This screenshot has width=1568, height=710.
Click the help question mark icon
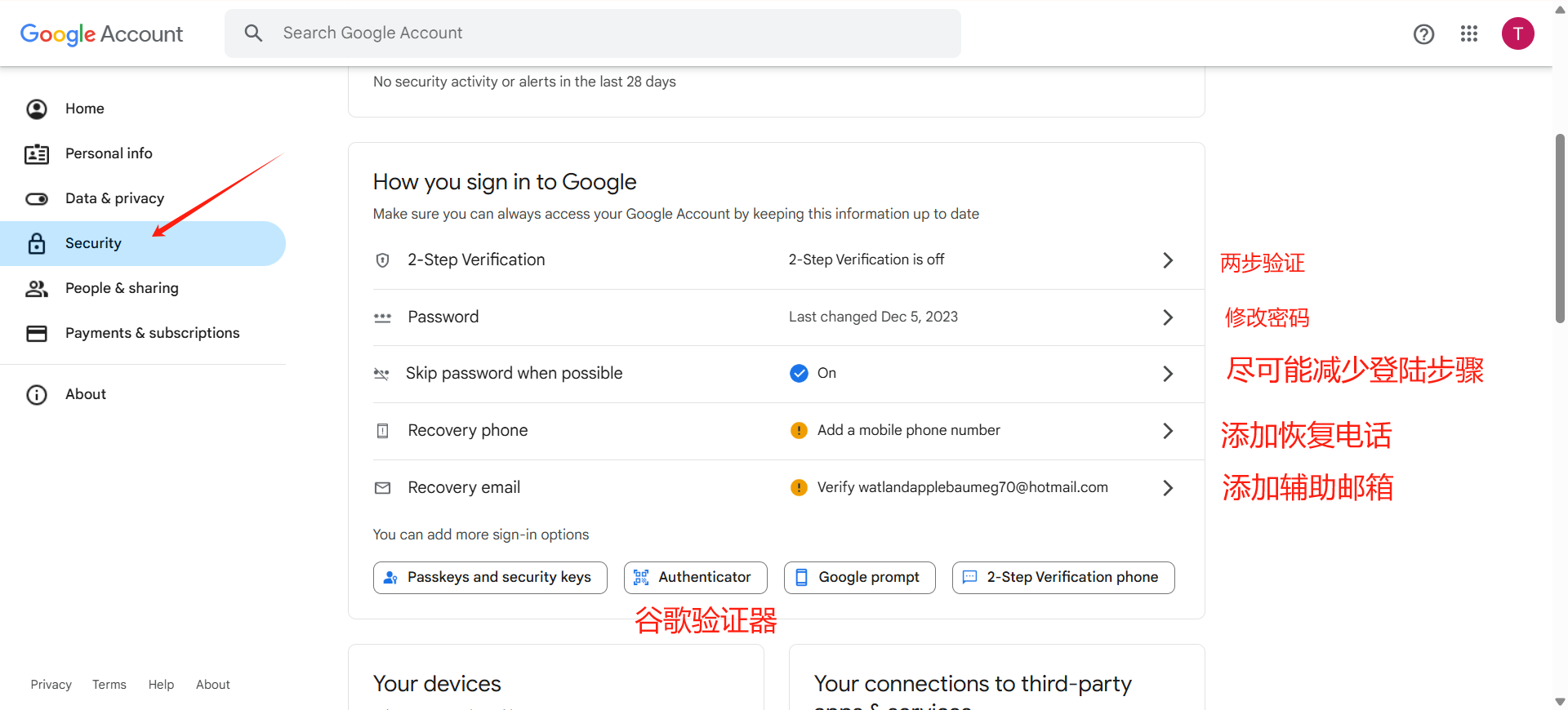point(1423,34)
